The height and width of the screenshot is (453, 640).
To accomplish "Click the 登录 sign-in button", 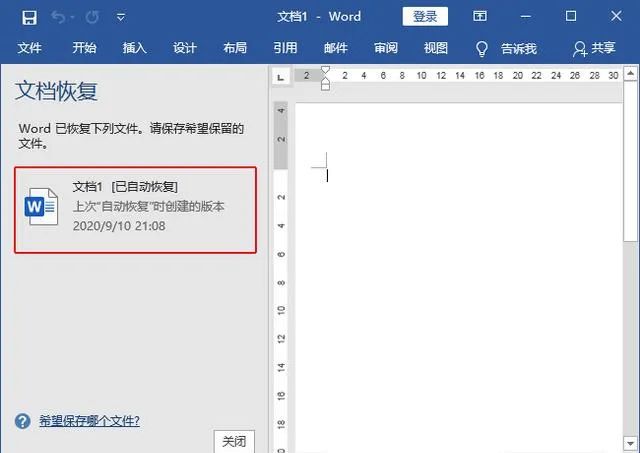I will tap(425, 17).
